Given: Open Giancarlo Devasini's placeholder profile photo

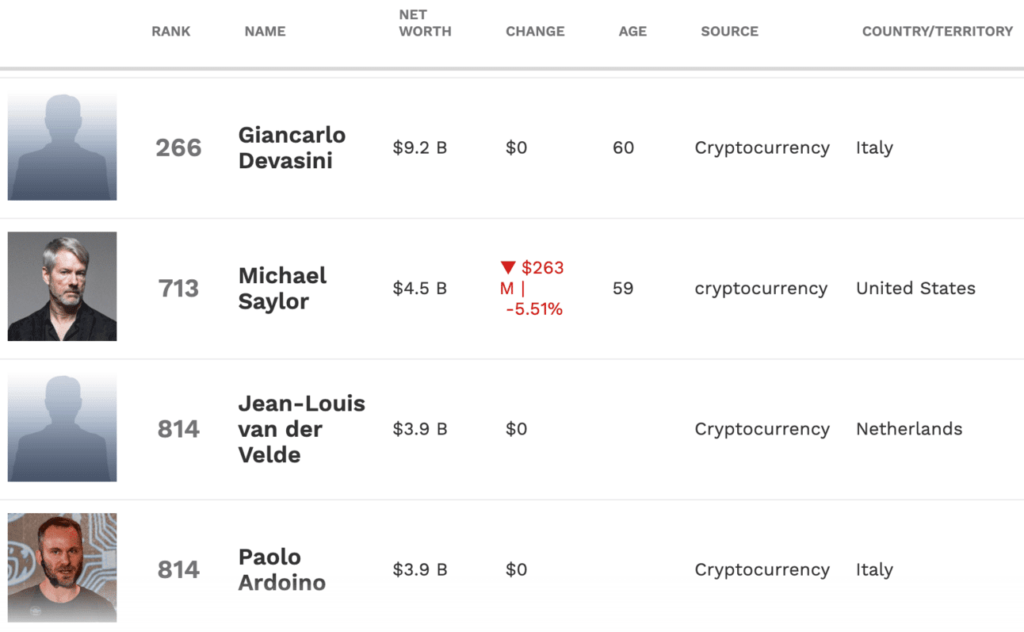Looking at the screenshot, I should pos(62,147).
